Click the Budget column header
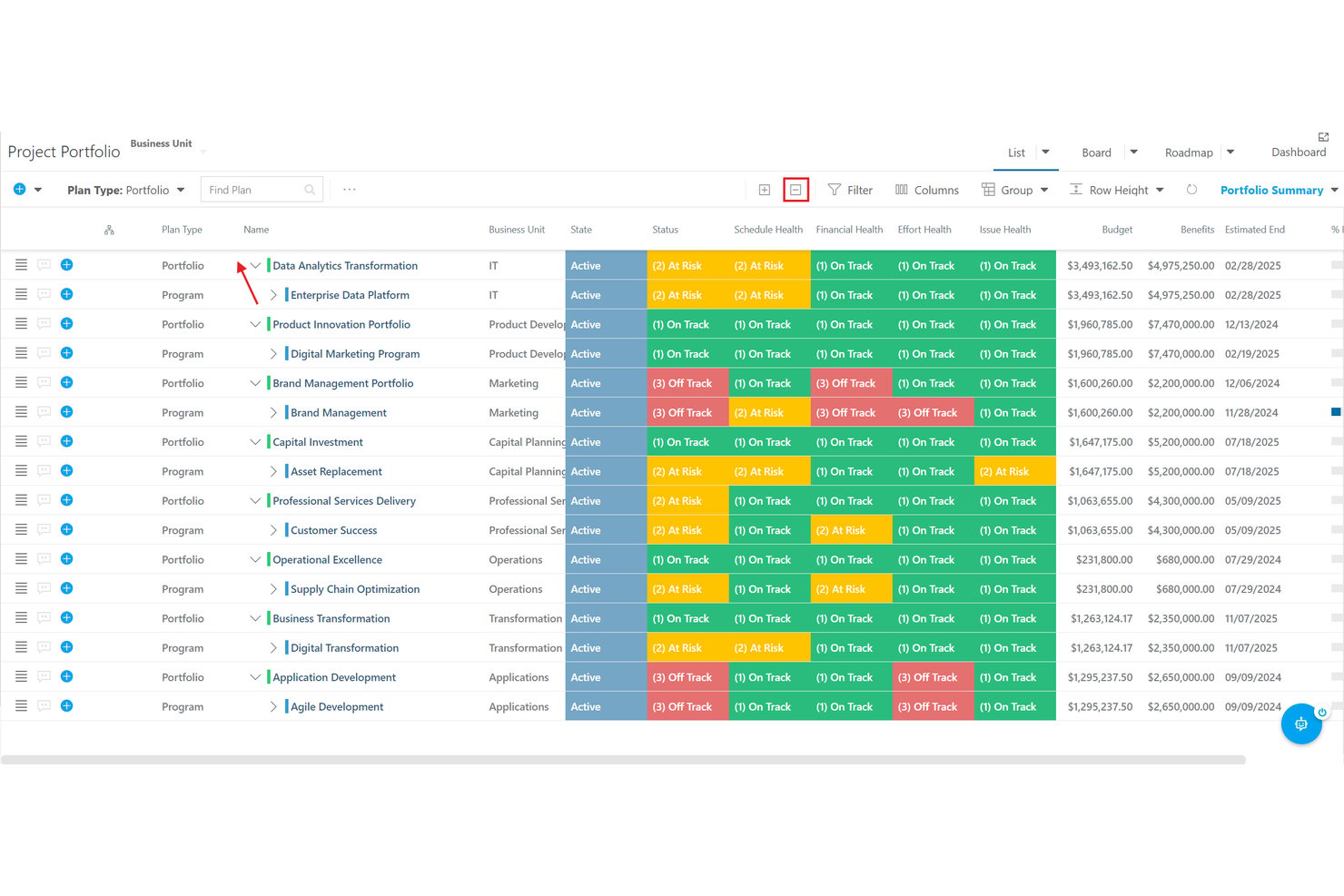 [1117, 230]
